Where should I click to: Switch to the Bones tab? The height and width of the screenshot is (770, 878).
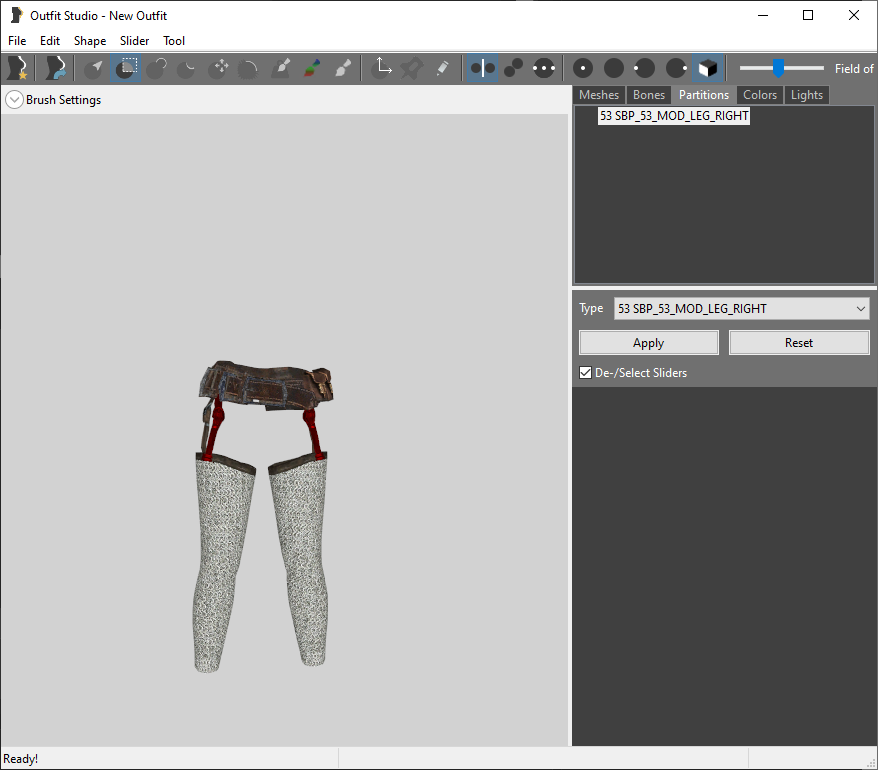[x=649, y=95]
